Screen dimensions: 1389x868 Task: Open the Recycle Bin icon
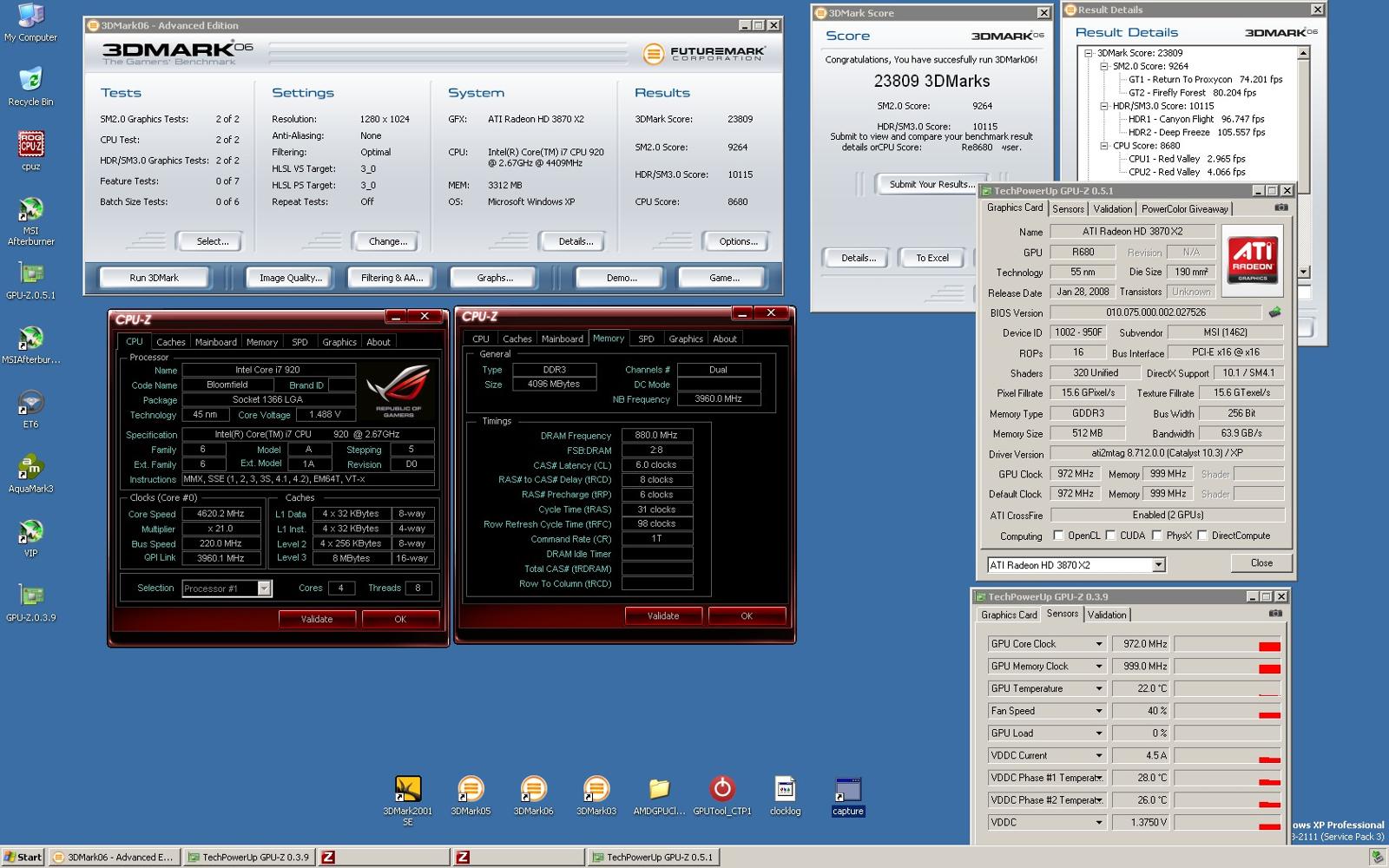(30, 86)
